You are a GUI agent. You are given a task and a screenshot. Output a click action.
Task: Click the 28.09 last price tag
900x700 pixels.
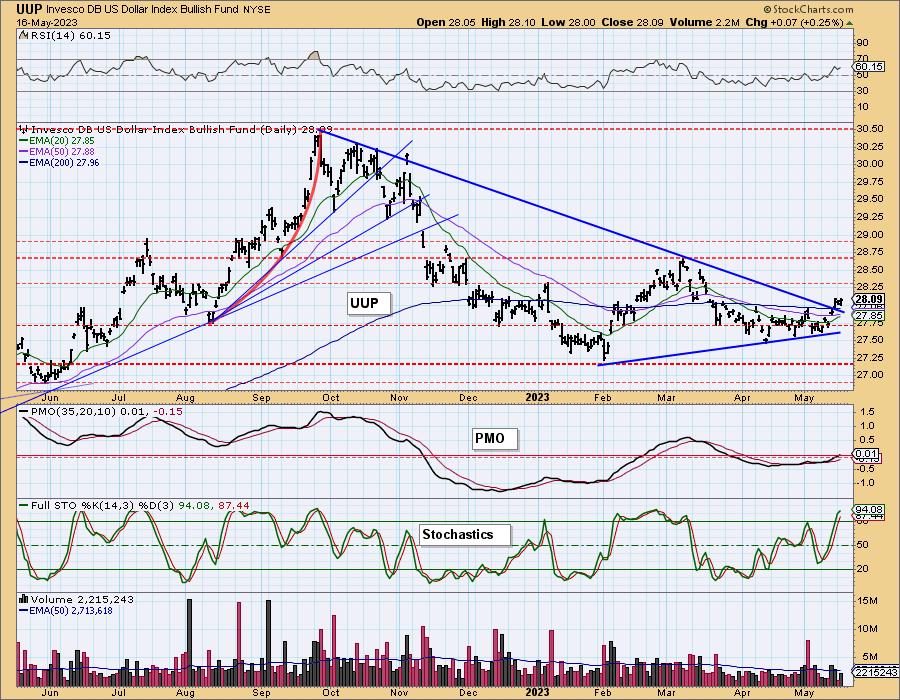click(868, 299)
